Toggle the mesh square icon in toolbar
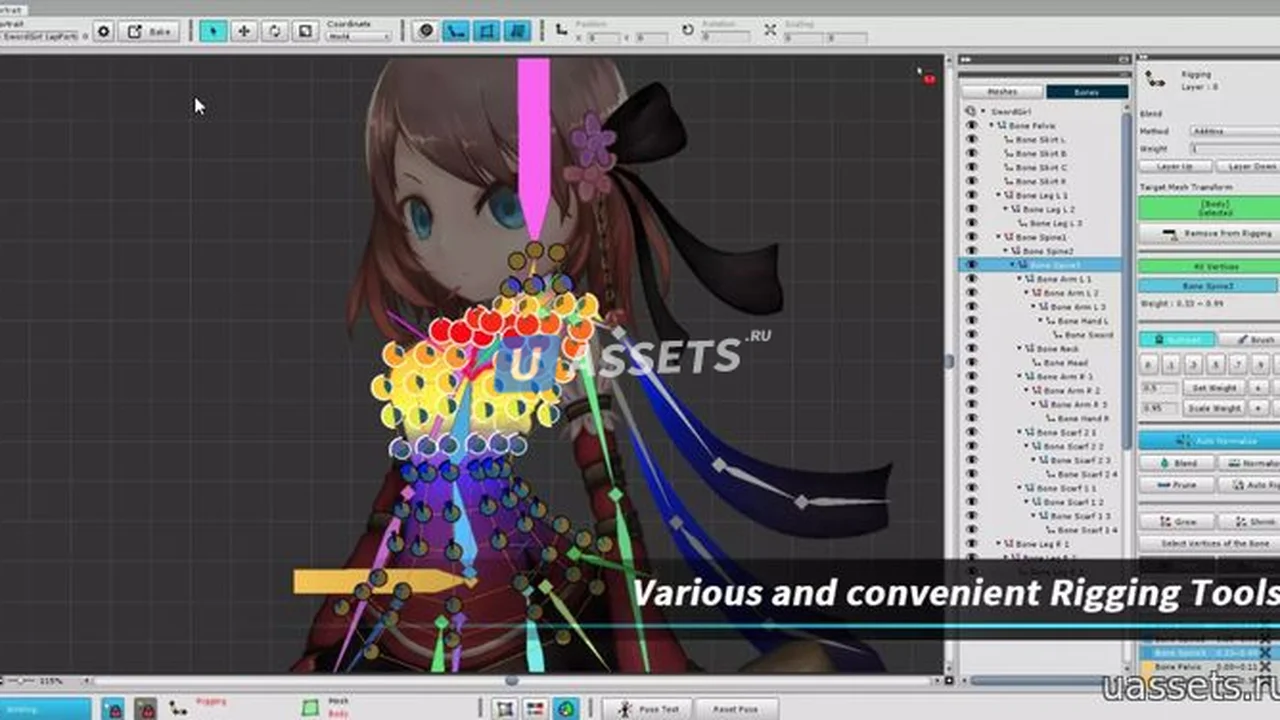This screenshot has width=1280, height=720. (x=486, y=31)
